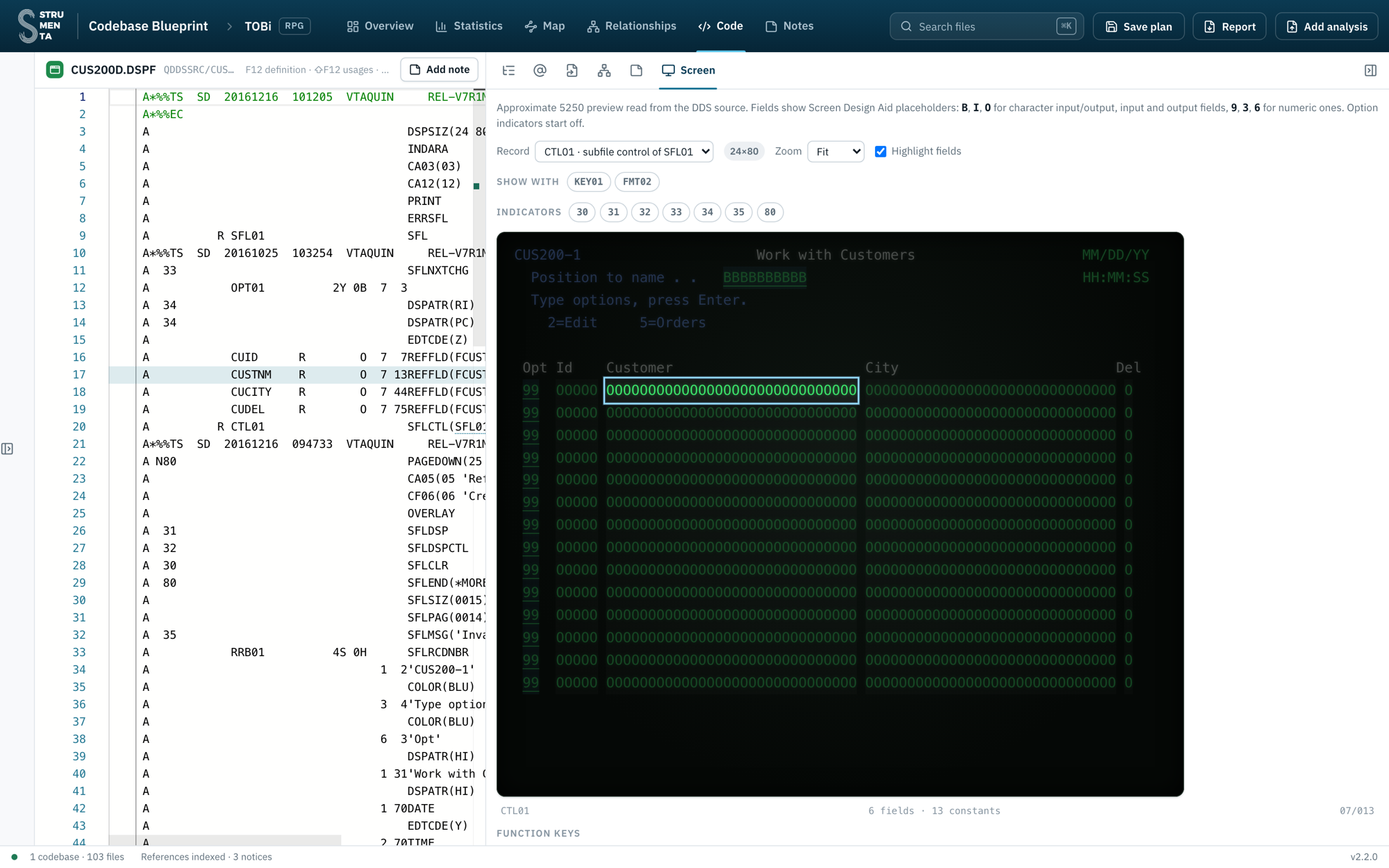Open the Zoom Fit dropdown
Screen dimensions: 1389x868
click(835, 151)
